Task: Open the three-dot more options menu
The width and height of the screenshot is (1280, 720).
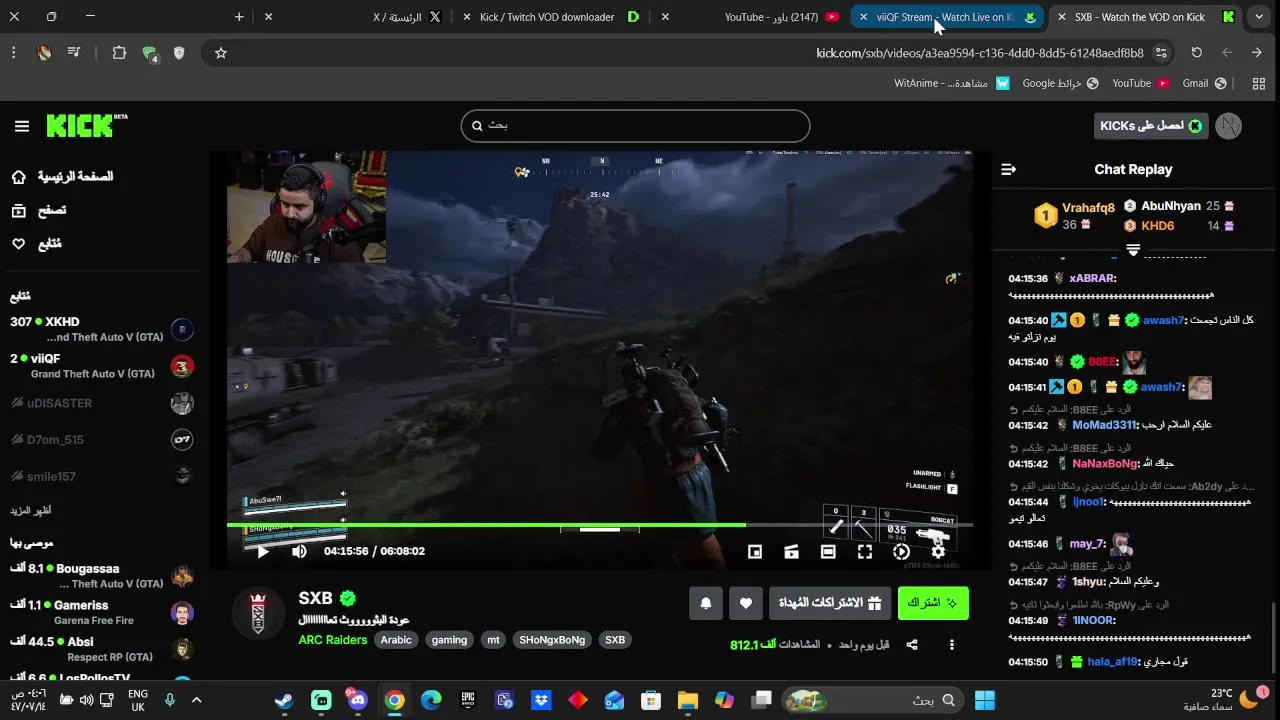Action: [x=952, y=645]
